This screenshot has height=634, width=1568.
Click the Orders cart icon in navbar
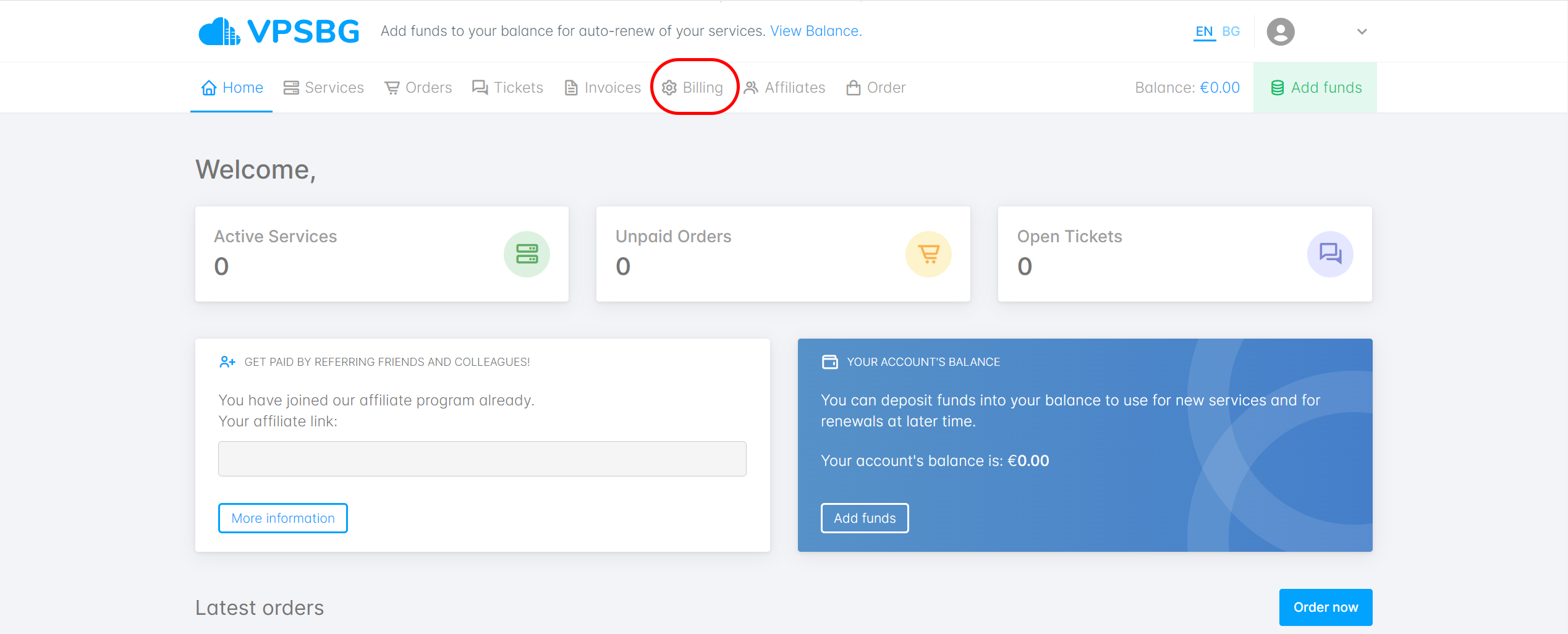[x=392, y=88]
